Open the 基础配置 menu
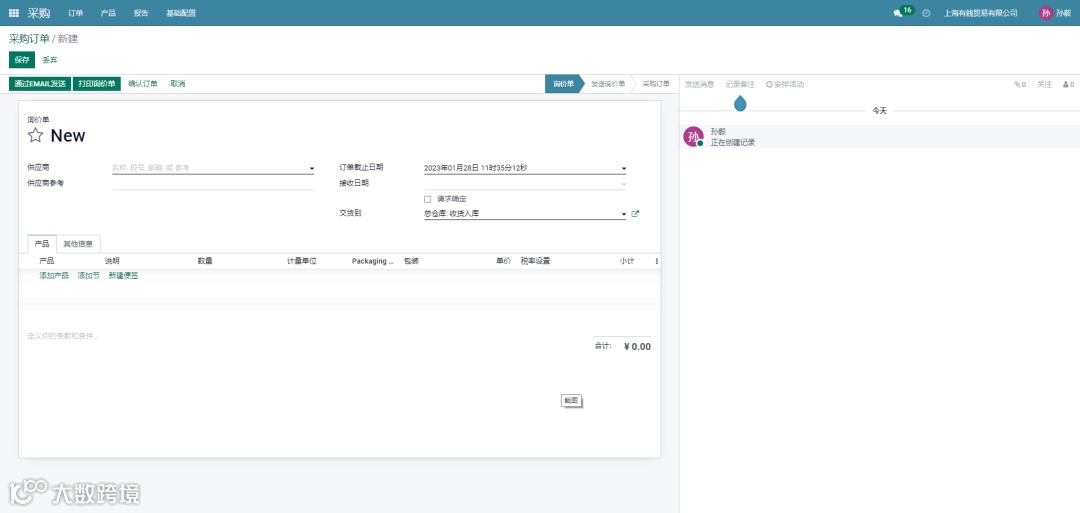 [181, 13]
